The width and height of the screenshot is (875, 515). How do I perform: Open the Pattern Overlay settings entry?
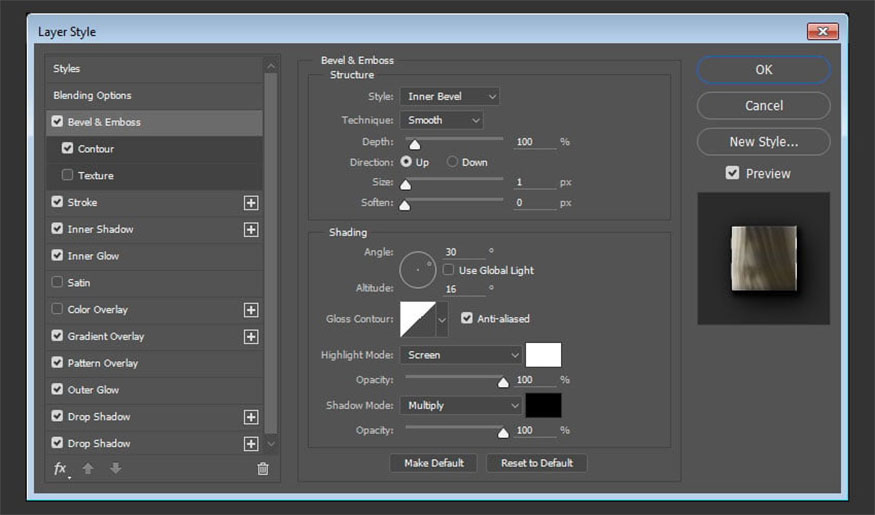[103, 363]
